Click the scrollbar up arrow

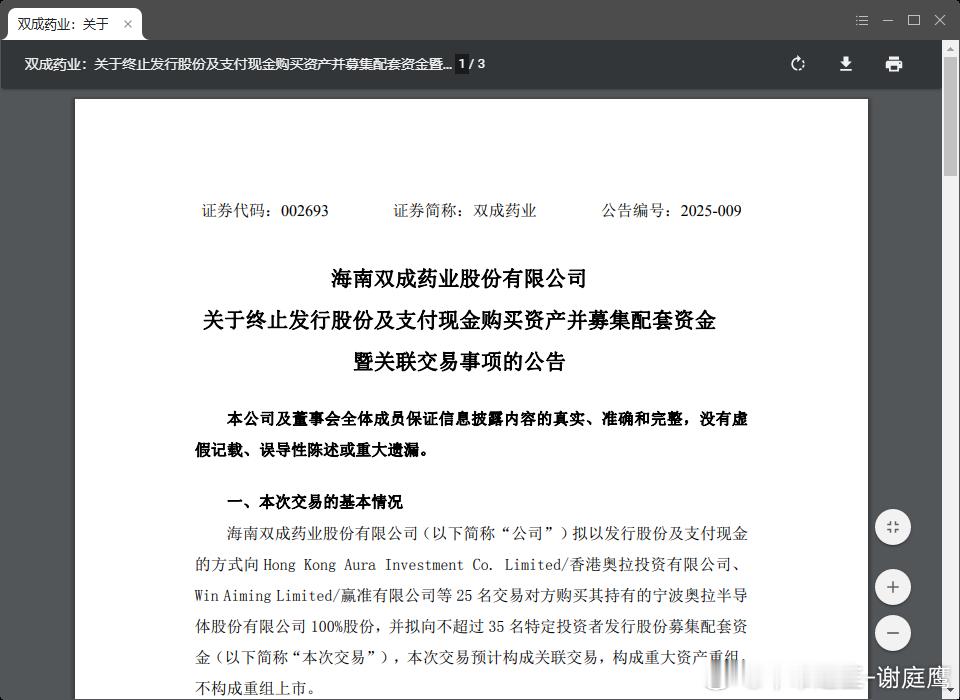pyautogui.click(x=951, y=48)
